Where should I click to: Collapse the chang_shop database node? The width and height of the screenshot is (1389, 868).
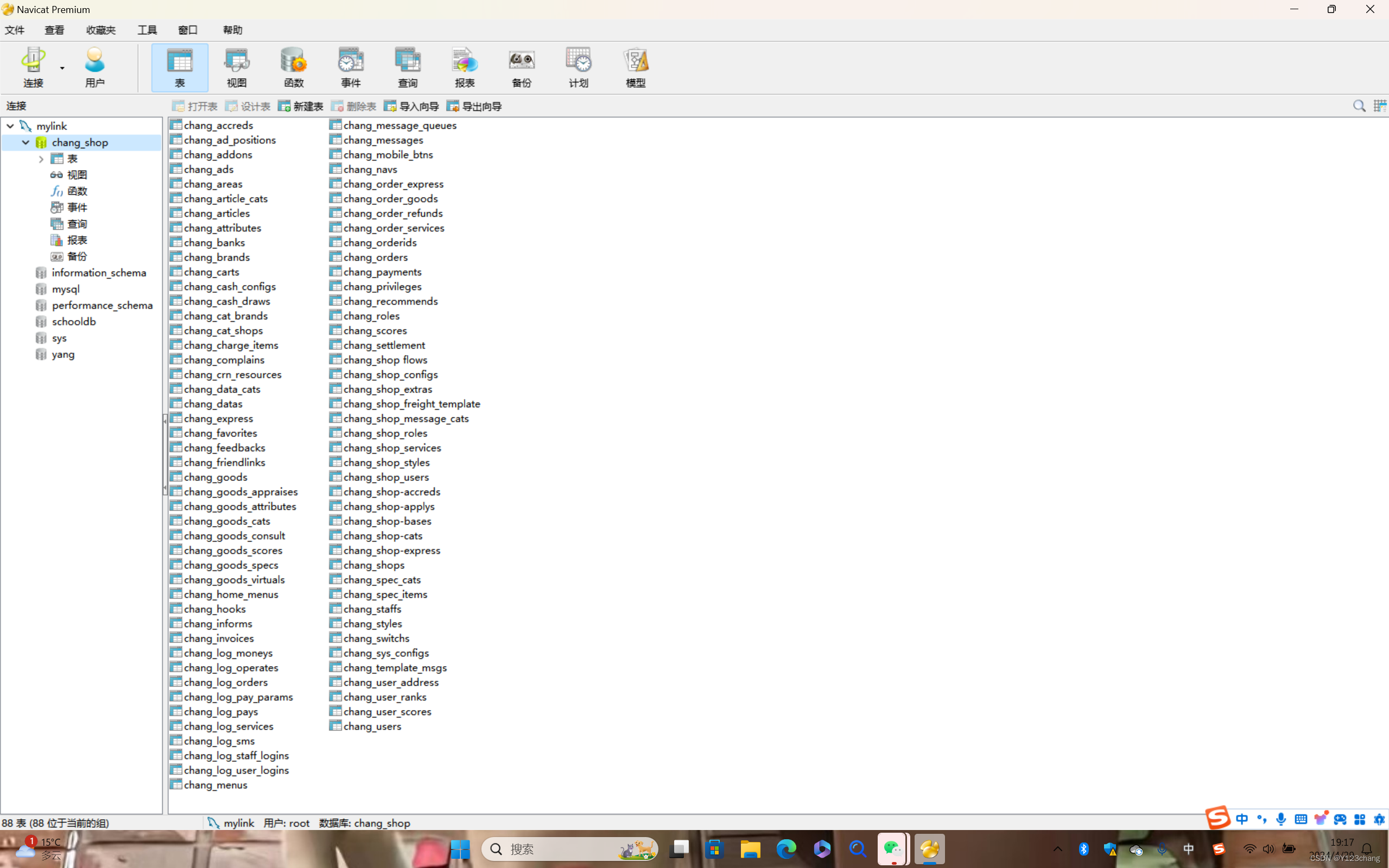26,142
